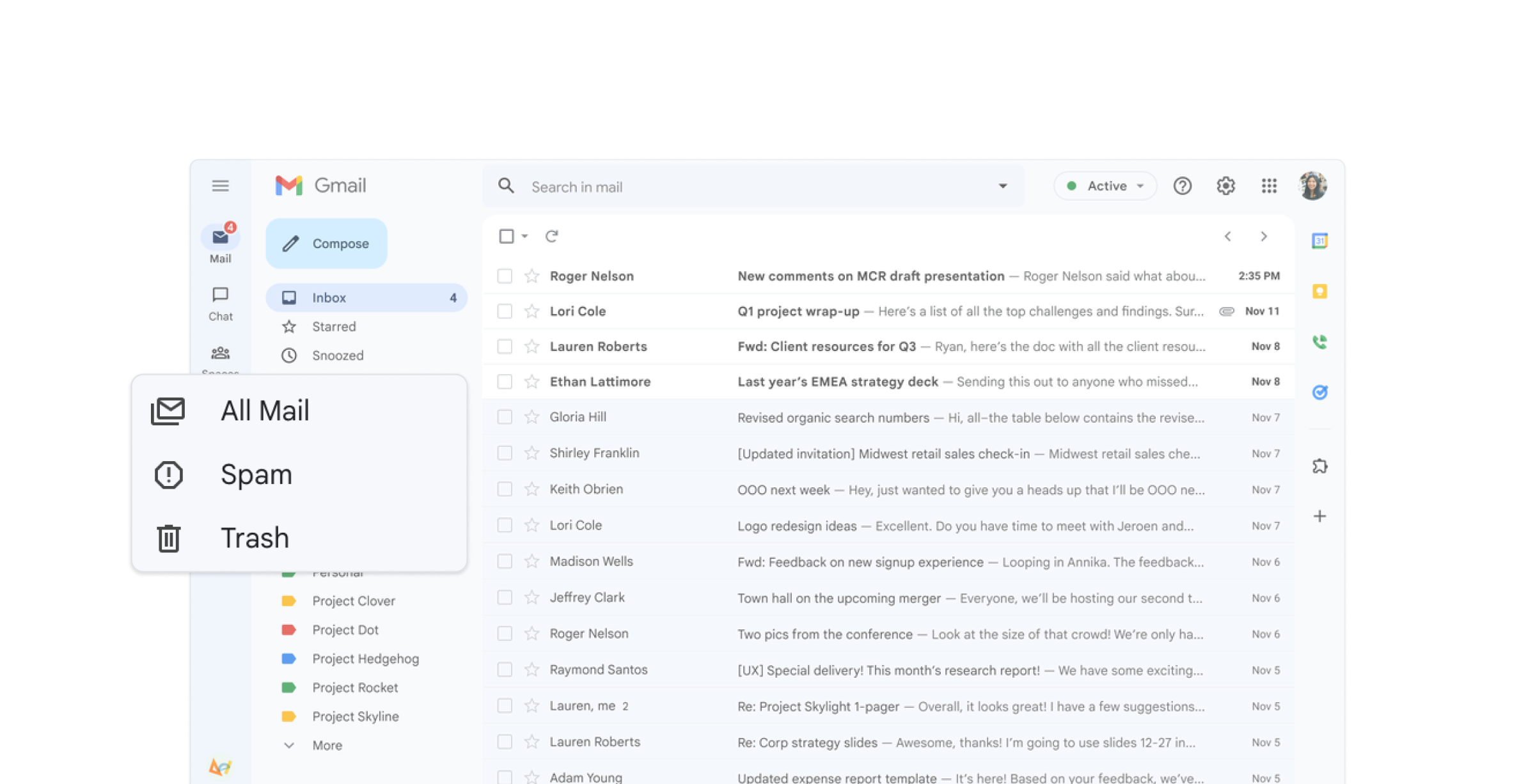Click the refresh inbox icon
The image size is (1535, 784).
[551, 237]
